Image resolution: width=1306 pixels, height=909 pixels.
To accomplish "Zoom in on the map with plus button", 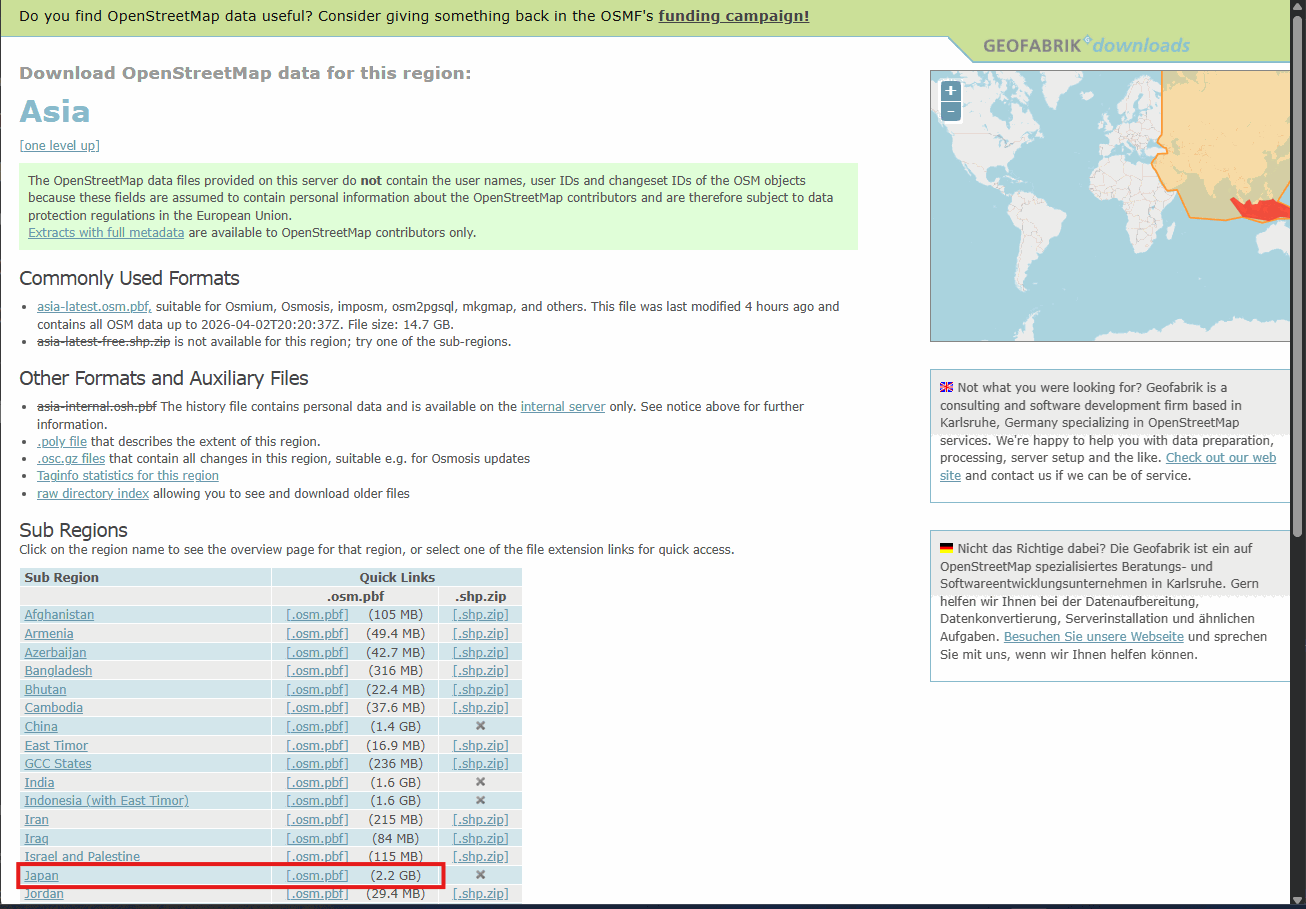I will tap(950, 91).
